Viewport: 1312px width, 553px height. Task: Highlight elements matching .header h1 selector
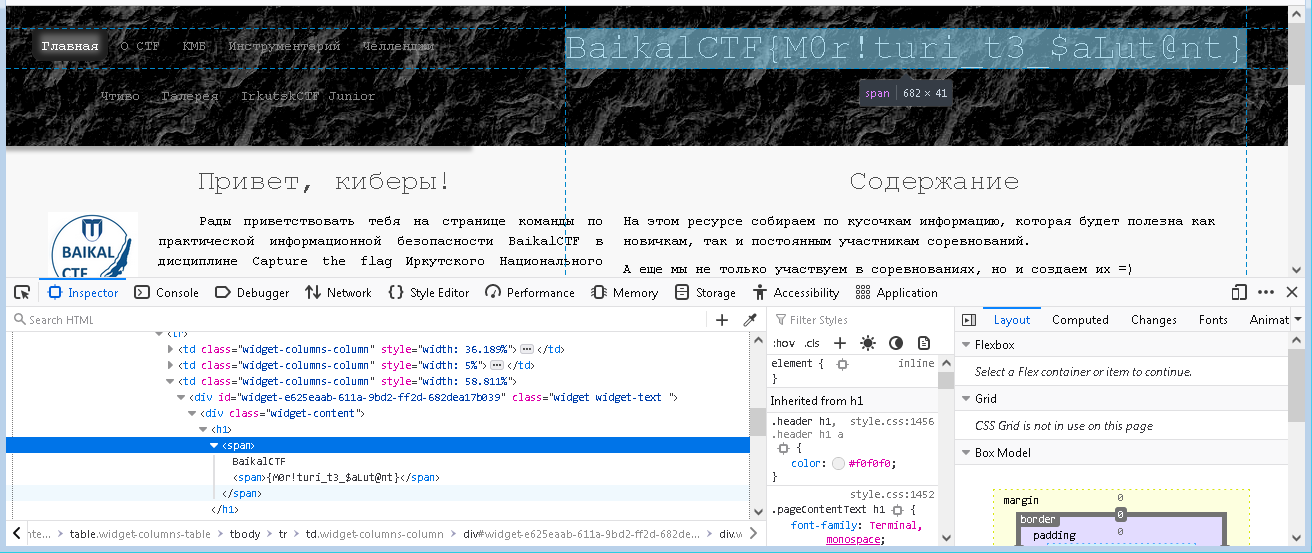coord(783,449)
